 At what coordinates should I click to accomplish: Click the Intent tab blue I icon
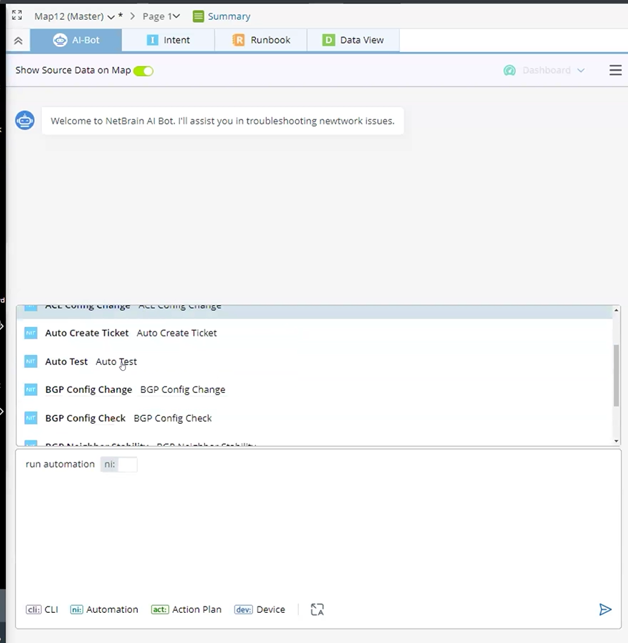pos(152,40)
